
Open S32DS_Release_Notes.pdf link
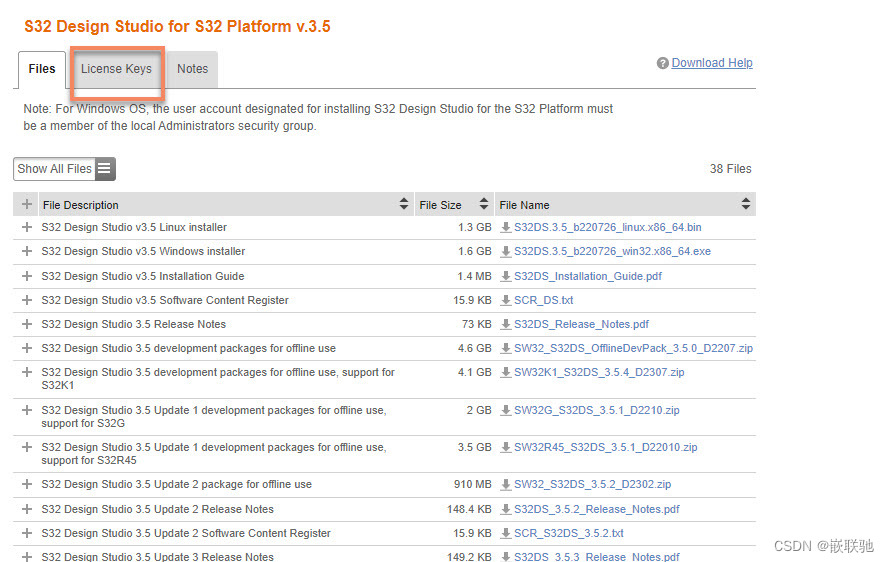coord(581,324)
